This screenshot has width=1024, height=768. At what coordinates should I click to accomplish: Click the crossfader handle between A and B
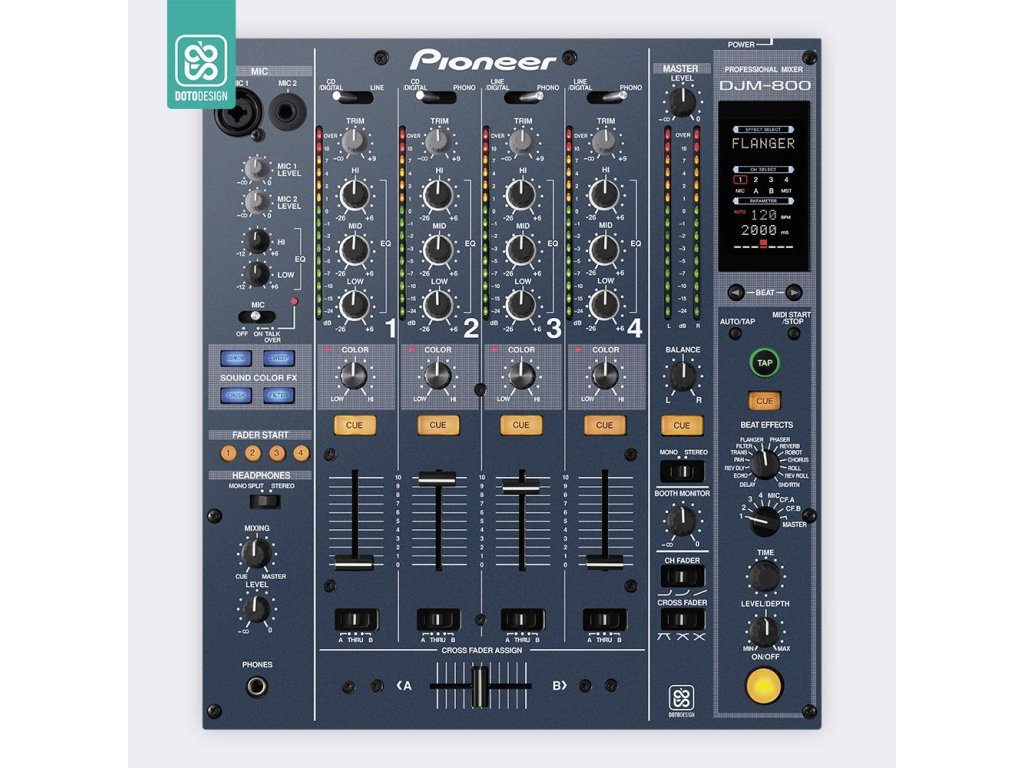pos(480,686)
